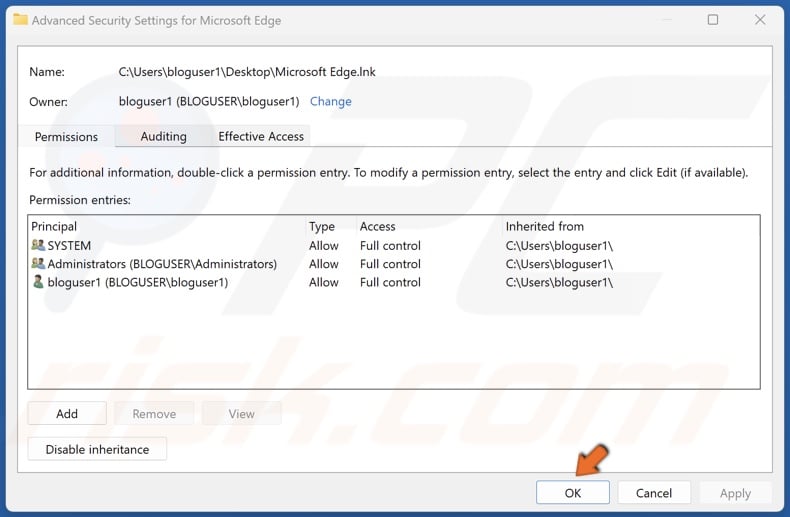Click Allow in the SYSTEM row
The height and width of the screenshot is (517, 790).
tap(323, 245)
